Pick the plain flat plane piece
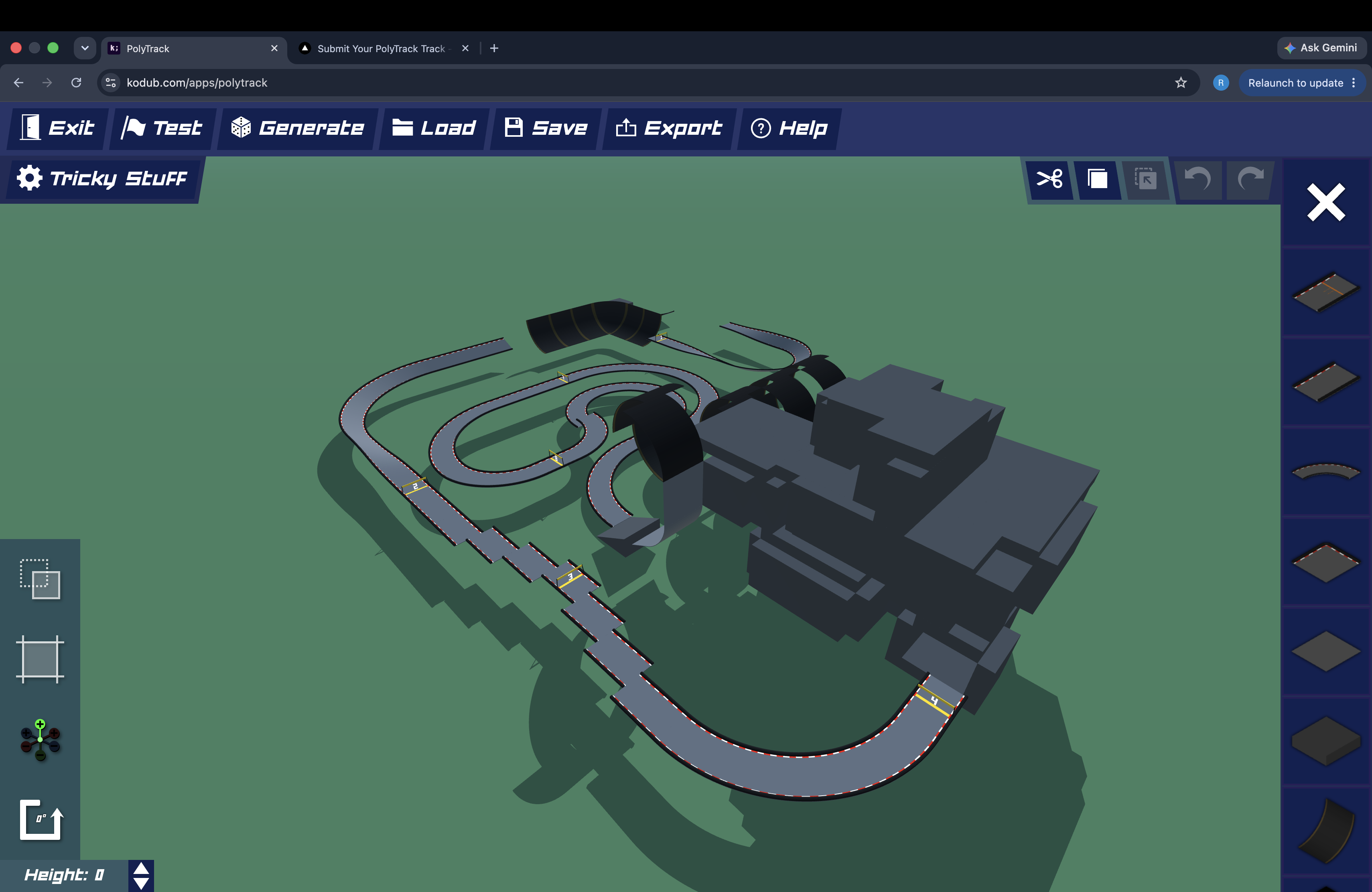Image resolution: width=1372 pixels, height=892 pixels. click(1326, 651)
